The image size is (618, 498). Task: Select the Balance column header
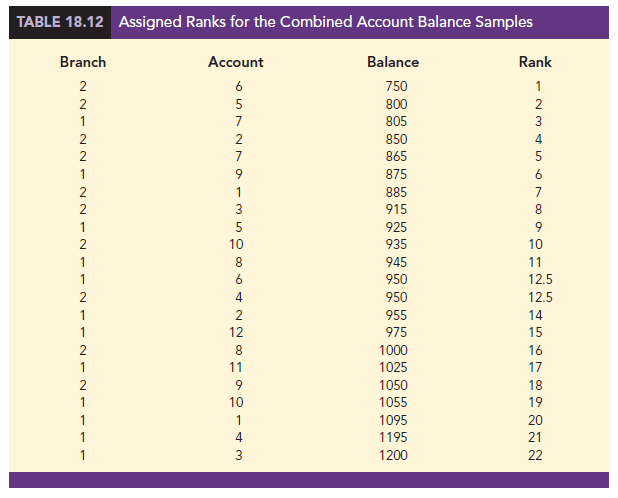[393, 62]
